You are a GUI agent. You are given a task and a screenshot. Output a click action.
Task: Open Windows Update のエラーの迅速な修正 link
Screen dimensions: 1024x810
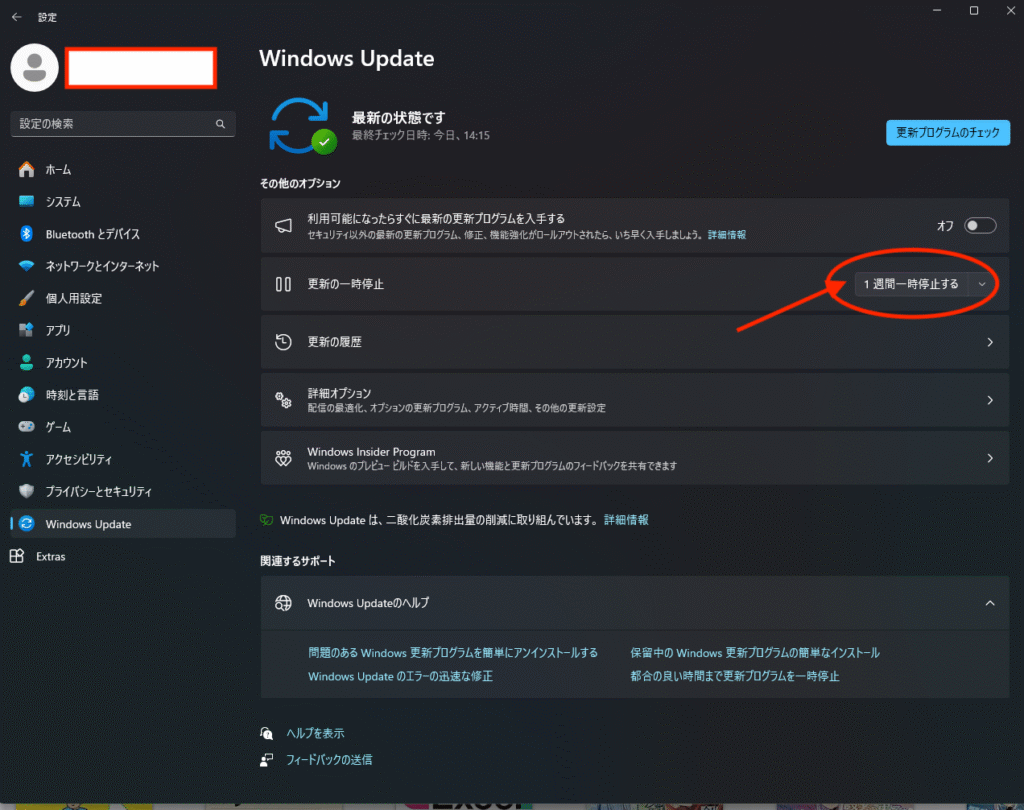tap(400, 677)
